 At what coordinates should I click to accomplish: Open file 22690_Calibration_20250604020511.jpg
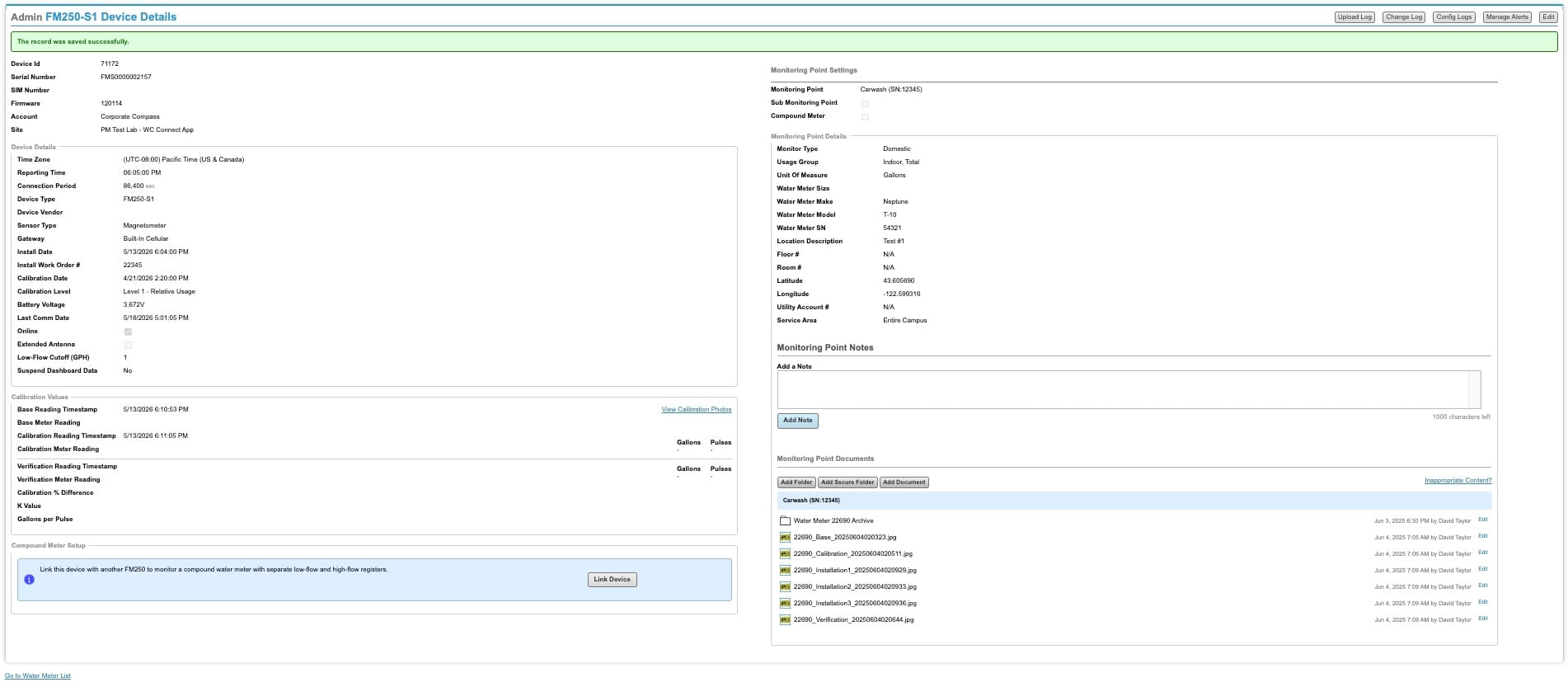[x=852, y=554]
